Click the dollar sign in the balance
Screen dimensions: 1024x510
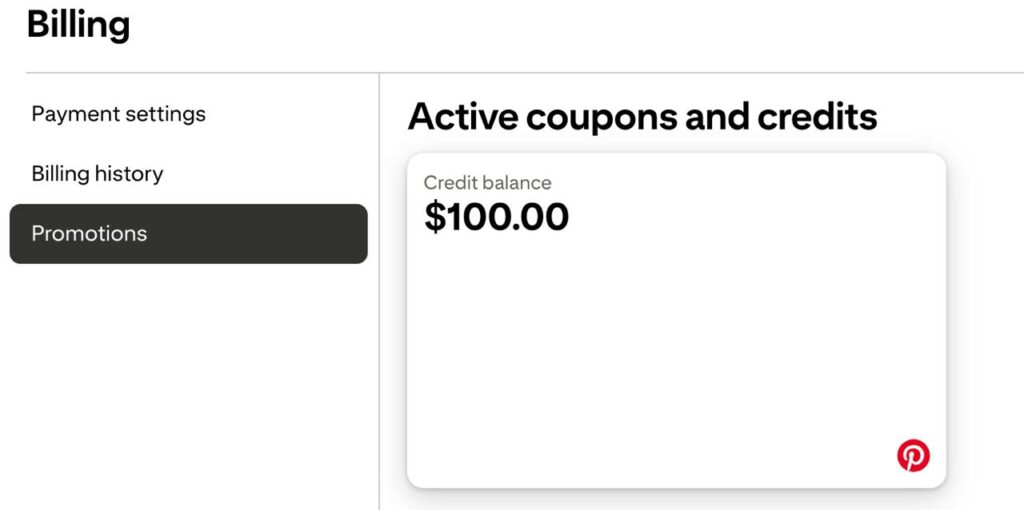pyautogui.click(x=434, y=217)
